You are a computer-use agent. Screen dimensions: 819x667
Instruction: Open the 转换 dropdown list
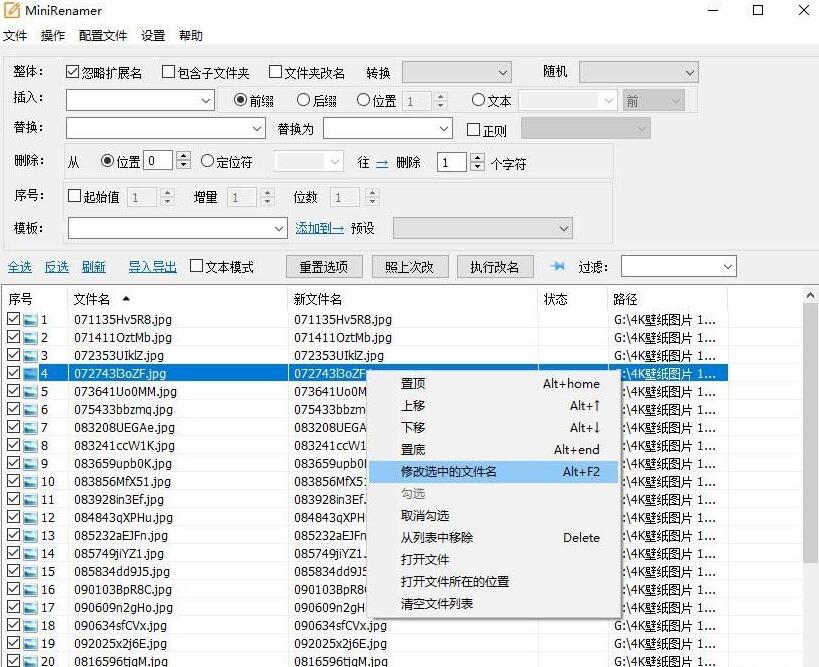pos(501,71)
